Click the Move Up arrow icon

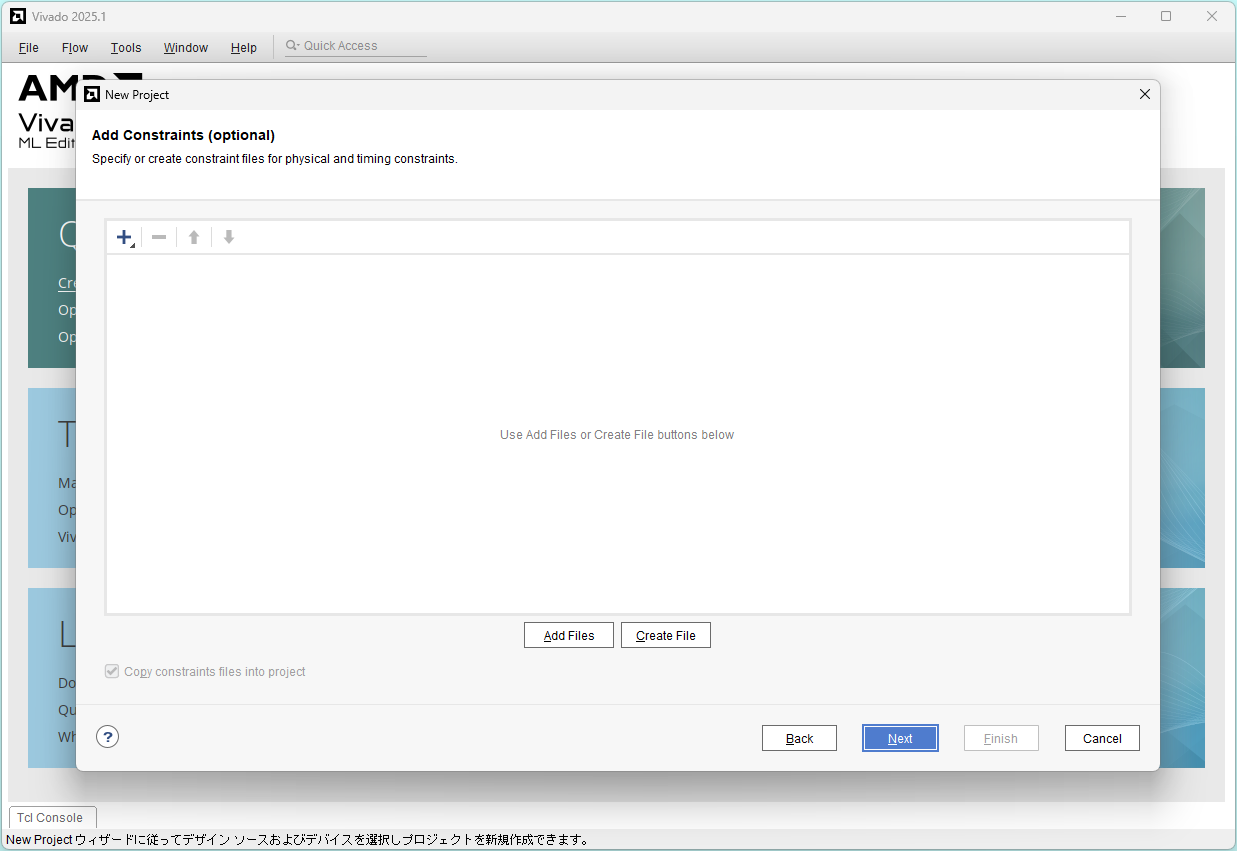click(194, 237)
